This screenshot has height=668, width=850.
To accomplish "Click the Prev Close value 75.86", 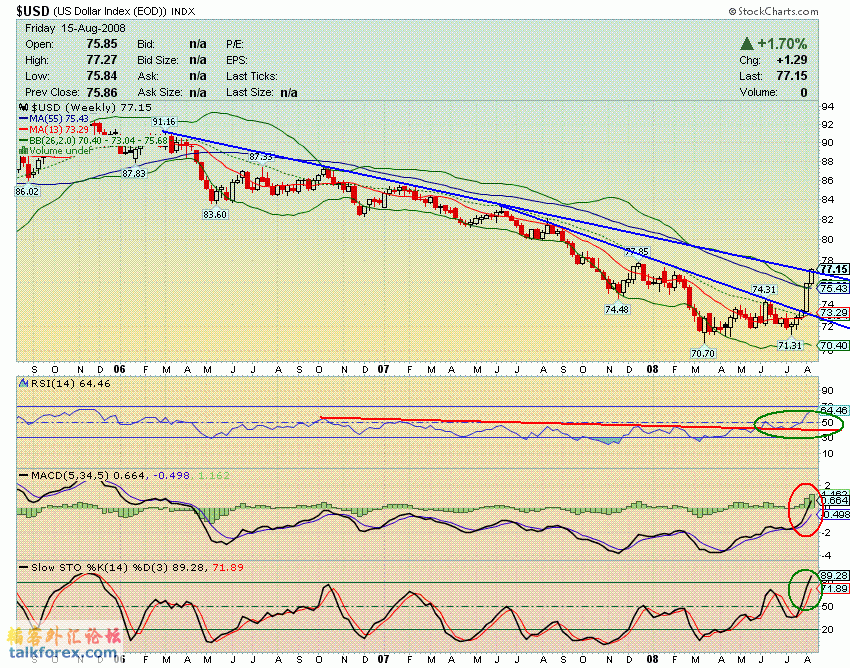I will (x=102, y=92).
